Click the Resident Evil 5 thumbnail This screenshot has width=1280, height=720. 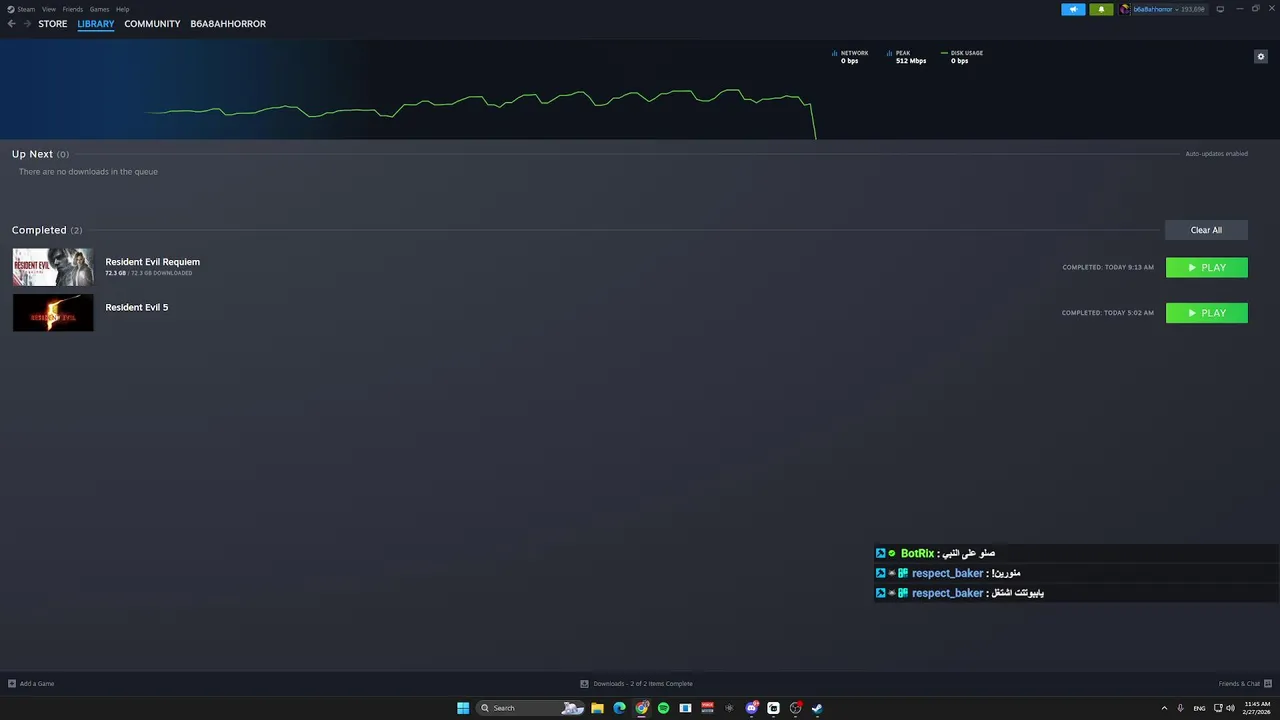[53, 313]
